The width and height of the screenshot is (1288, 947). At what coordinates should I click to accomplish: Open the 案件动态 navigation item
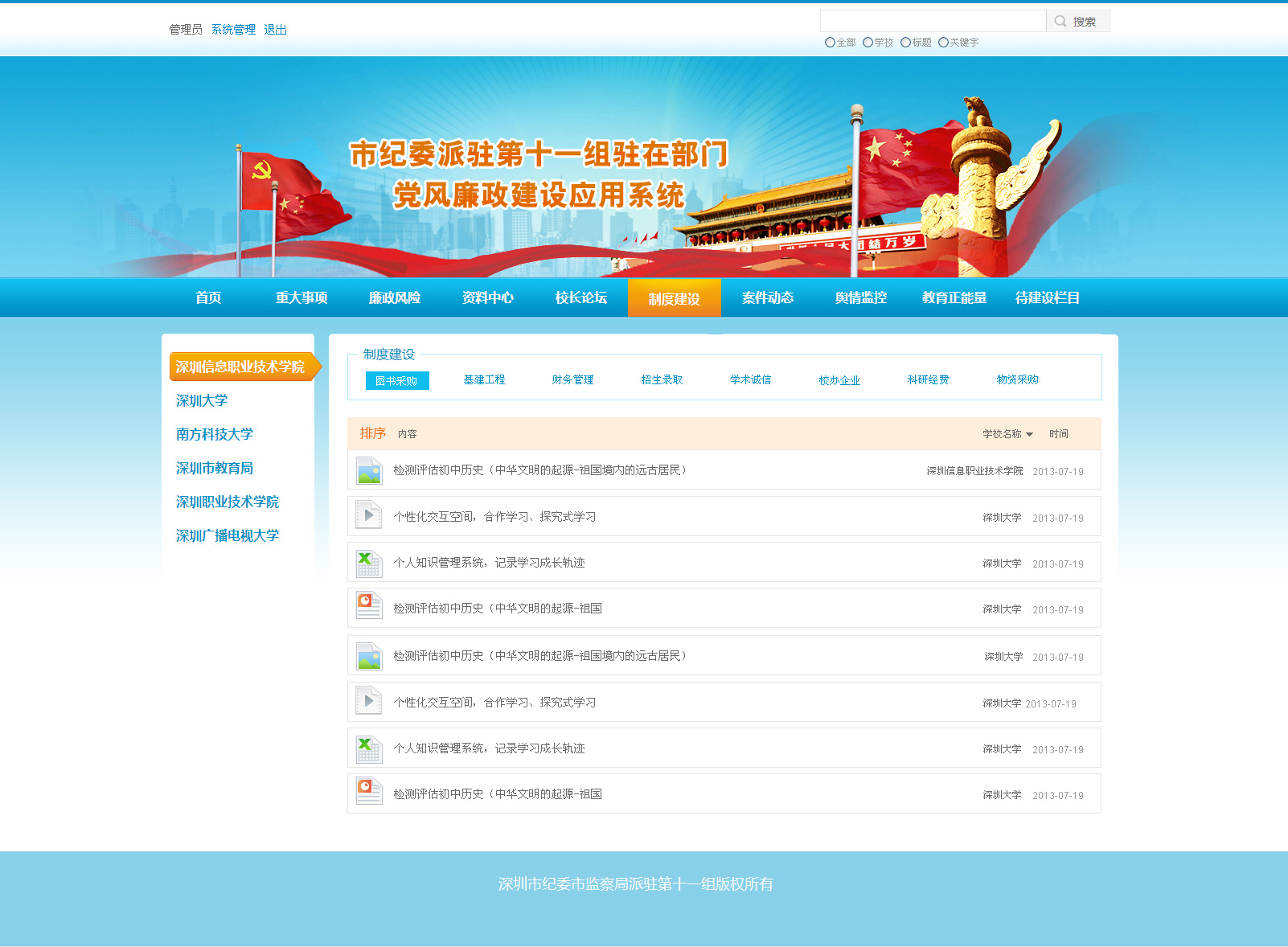(x=768, y=297)
